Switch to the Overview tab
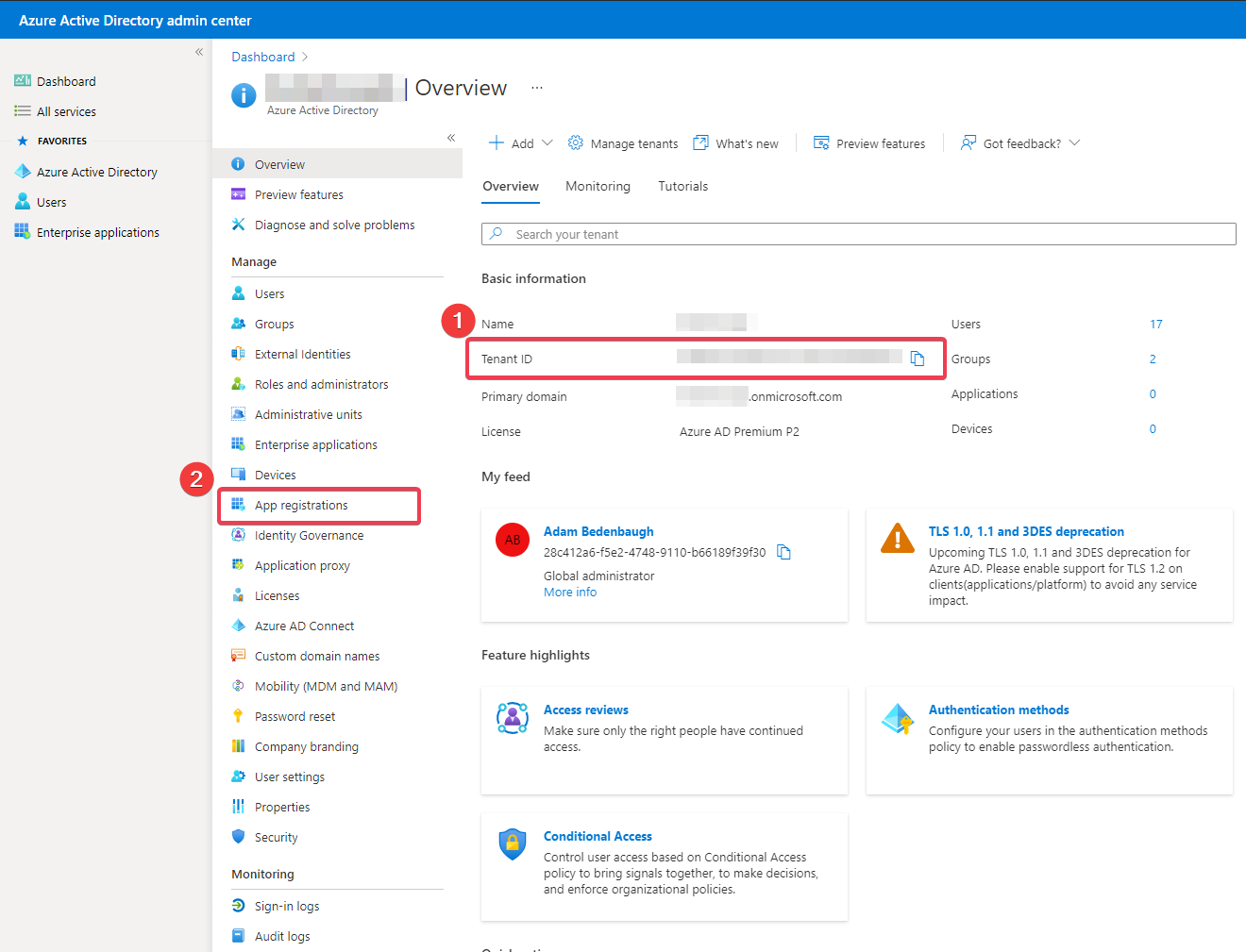Viewport: 1246px width, 952px height. (511, 186)
